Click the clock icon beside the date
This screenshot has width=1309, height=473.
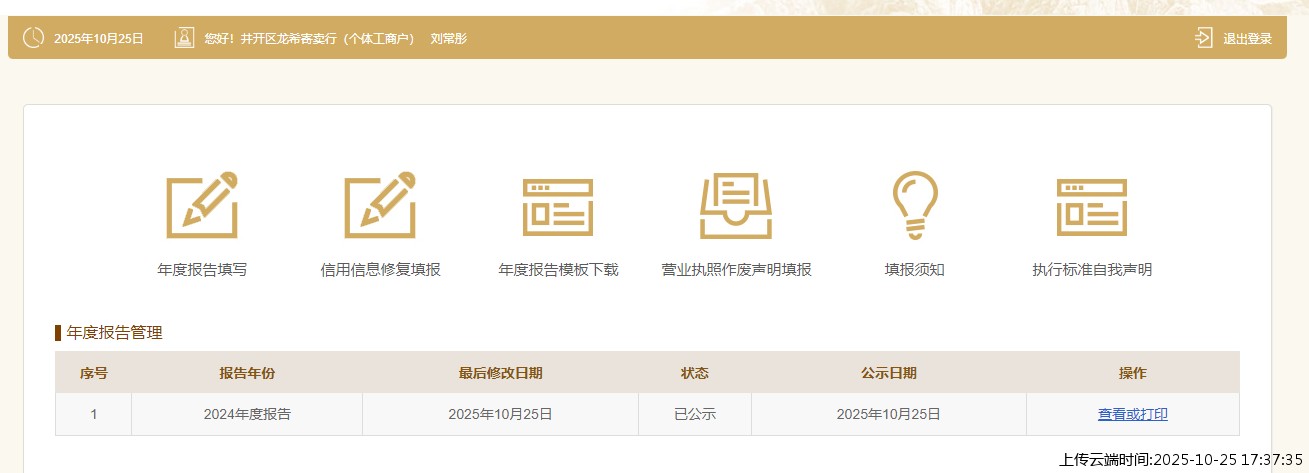(33, 38)
